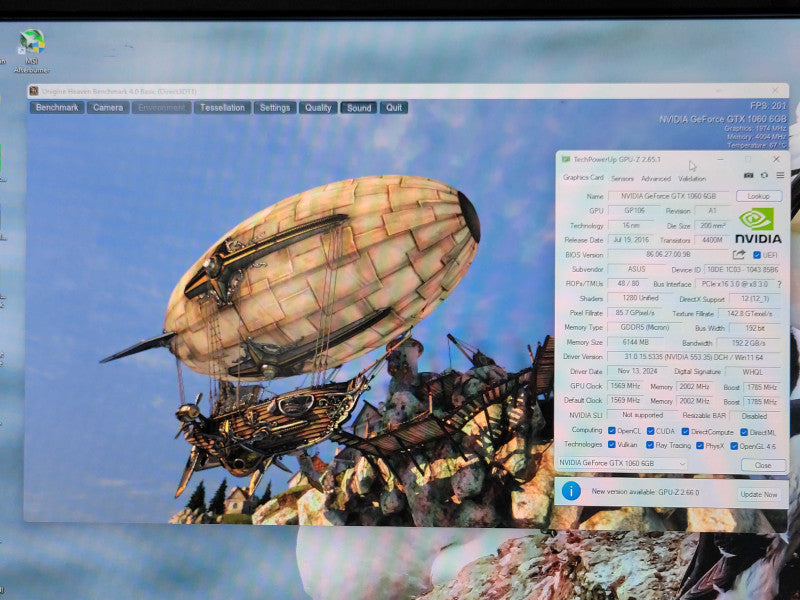Click the greyed-out Environment button

tap(161, 107)
